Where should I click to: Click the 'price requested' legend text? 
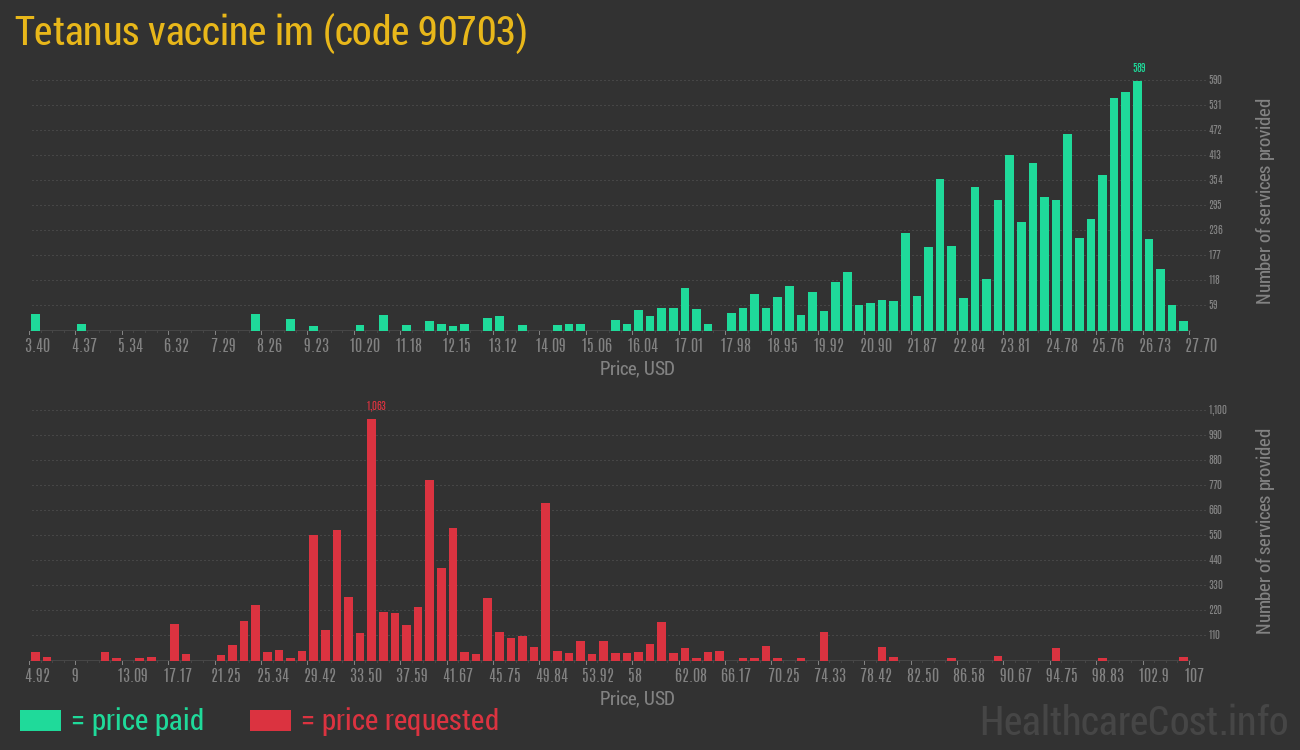(399, 720)
